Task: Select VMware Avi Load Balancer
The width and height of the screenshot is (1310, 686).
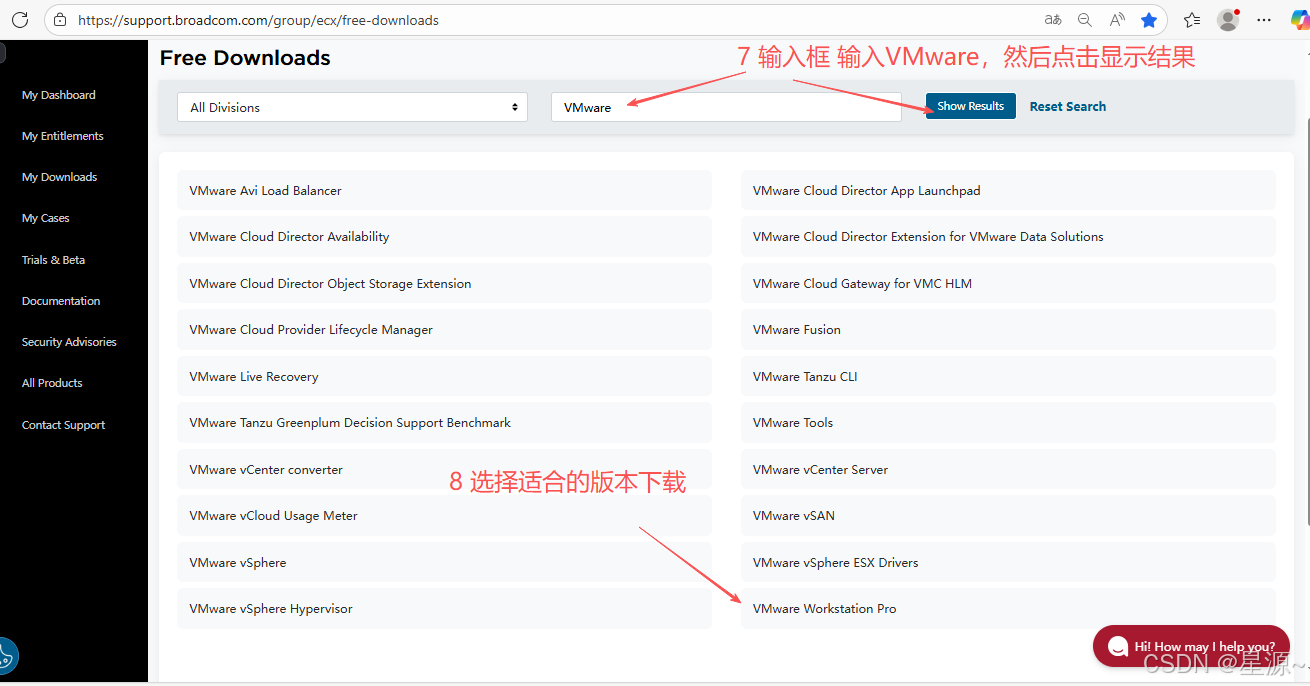Action: click(444, 190)
